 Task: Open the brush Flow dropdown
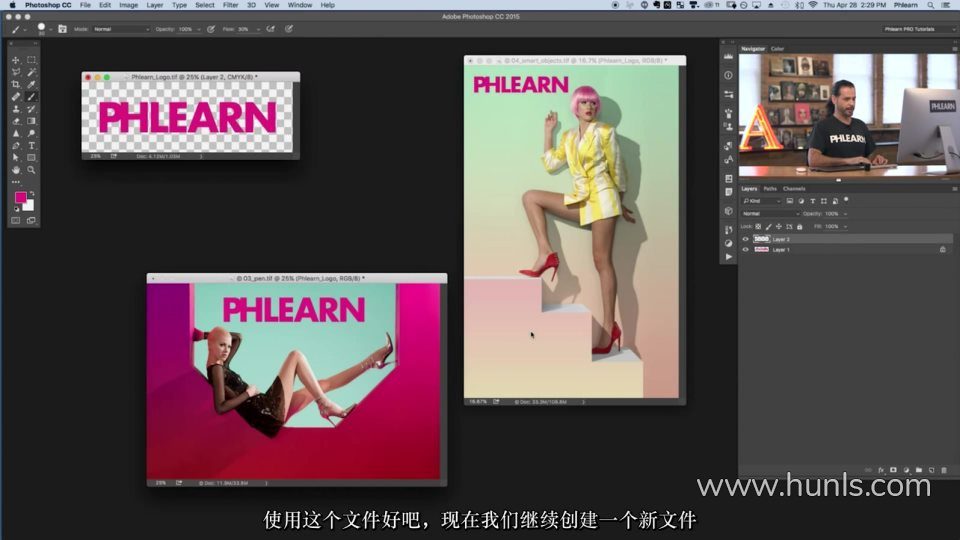tap(258, 29)
